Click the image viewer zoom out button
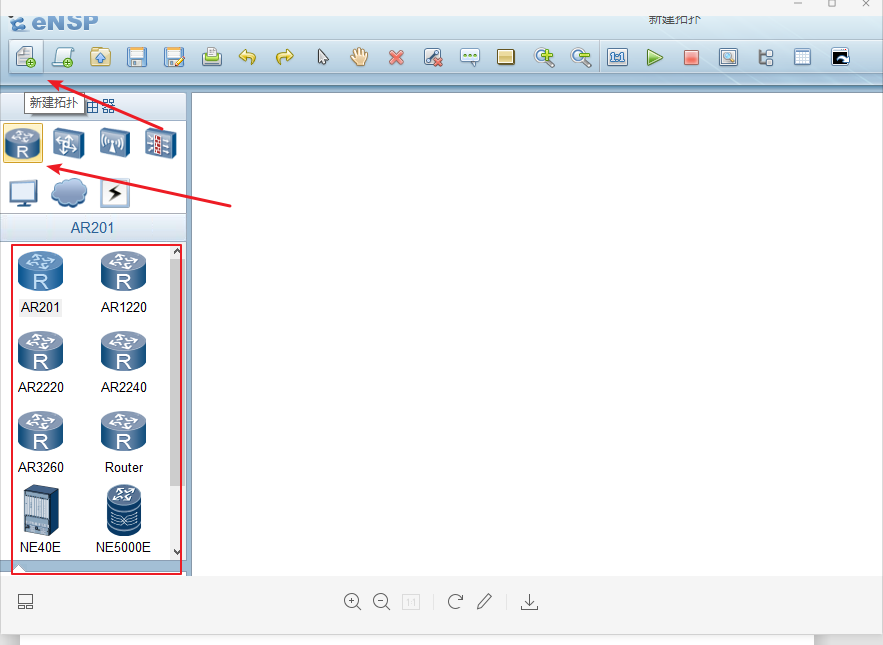Image resolution: width=883 pixels, height=645 pixels. click(x=382, y=602)
